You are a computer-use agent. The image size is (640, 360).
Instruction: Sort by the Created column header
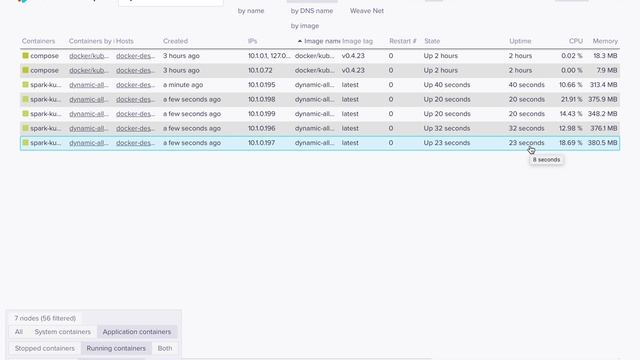[176, 41]
